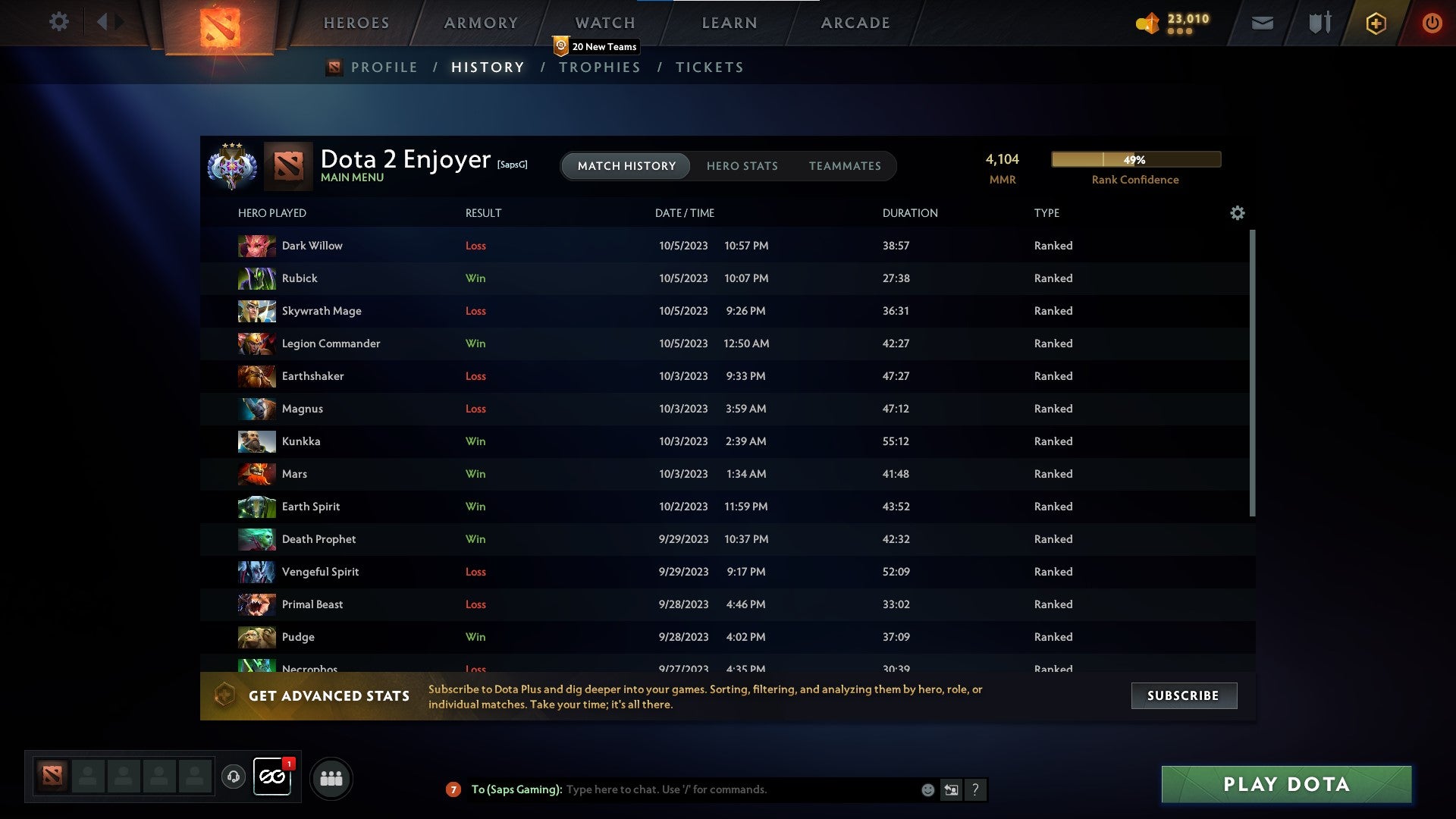The width and height of the screenshot is (1456, 819).
Task: Select the MATCH HISTORY toggle pill
Action: (x=625, y=166)
